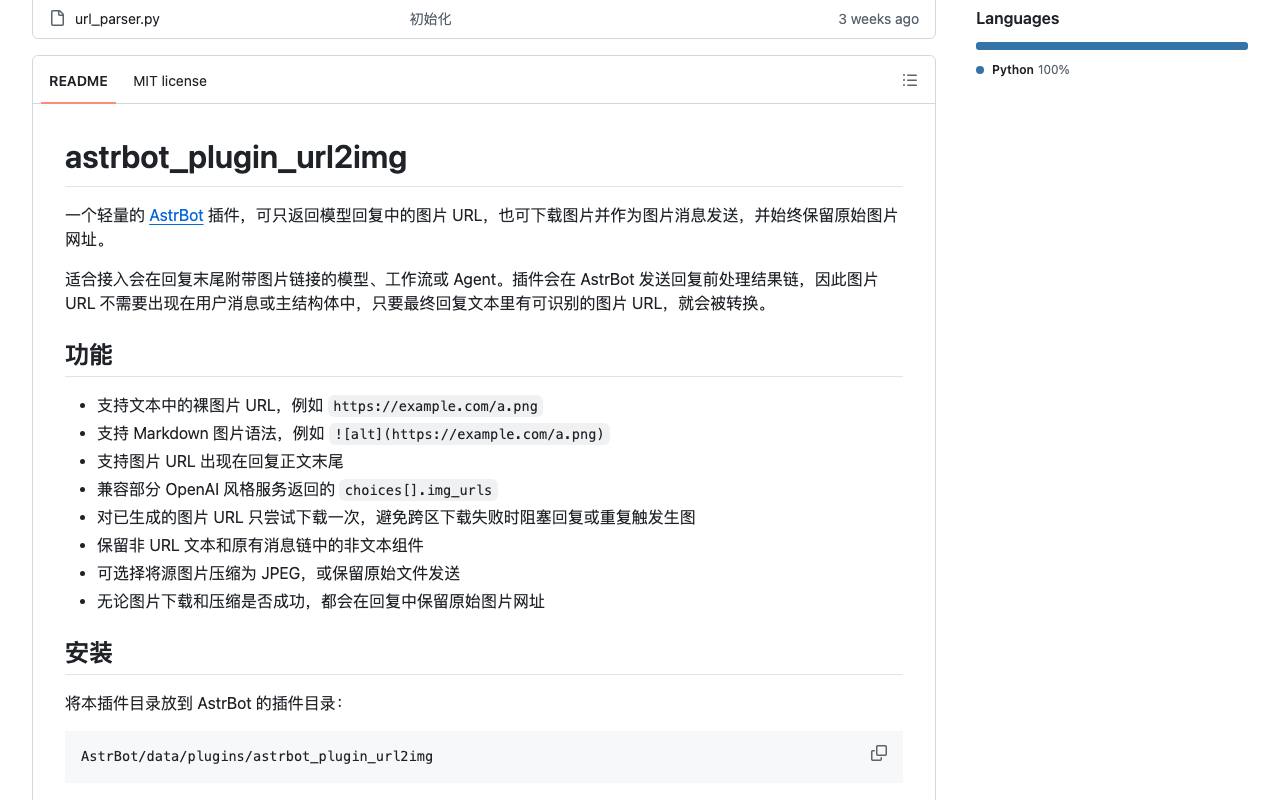Click the bullet "保留非 URL 文本和原有消息链中的非文本组件"

[260, 545]
